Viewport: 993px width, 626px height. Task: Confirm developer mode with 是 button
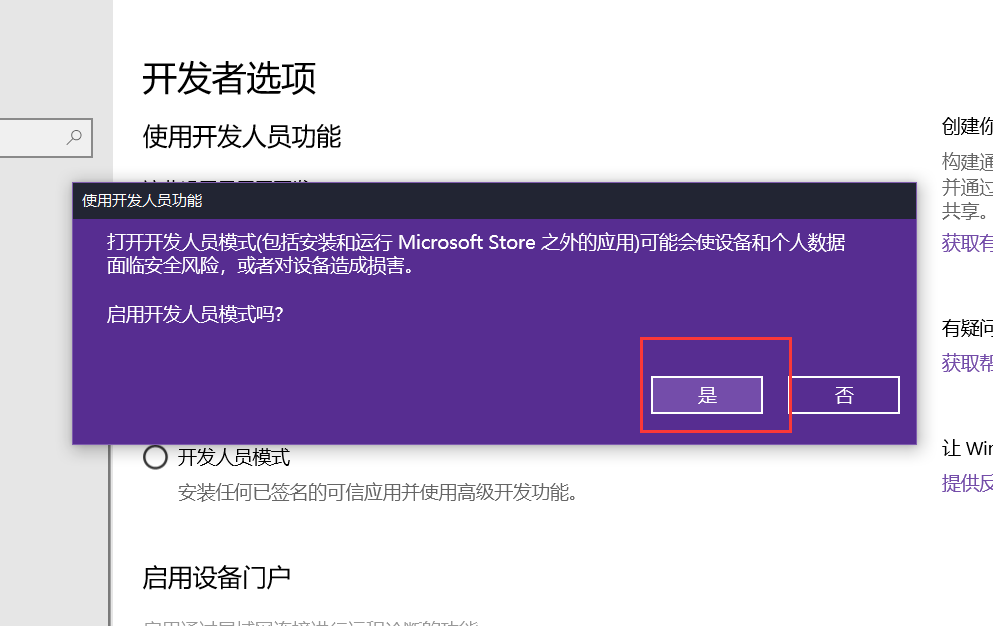(707, 395)
